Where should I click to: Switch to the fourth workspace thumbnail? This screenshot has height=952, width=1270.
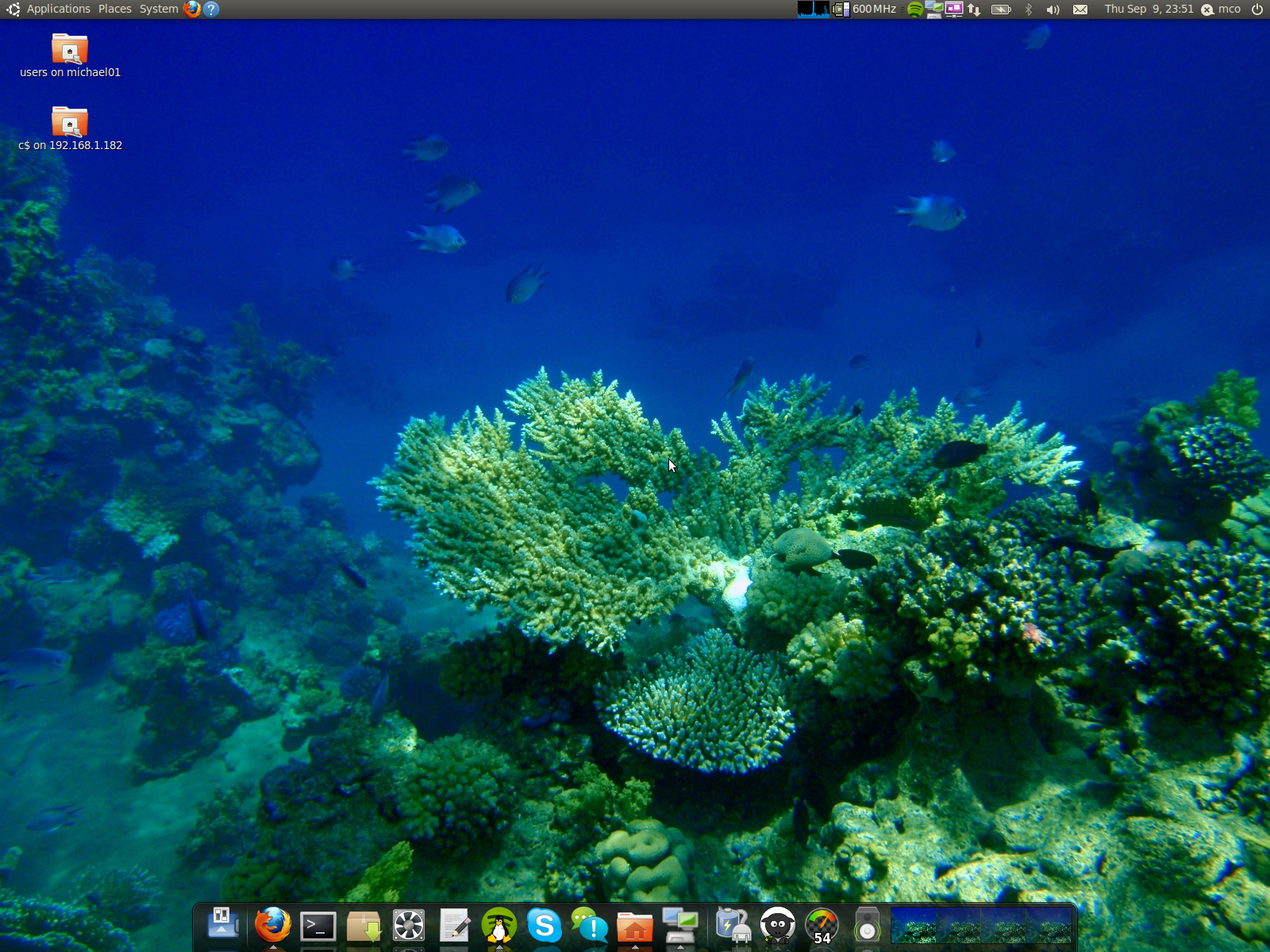click(1049, 925)
